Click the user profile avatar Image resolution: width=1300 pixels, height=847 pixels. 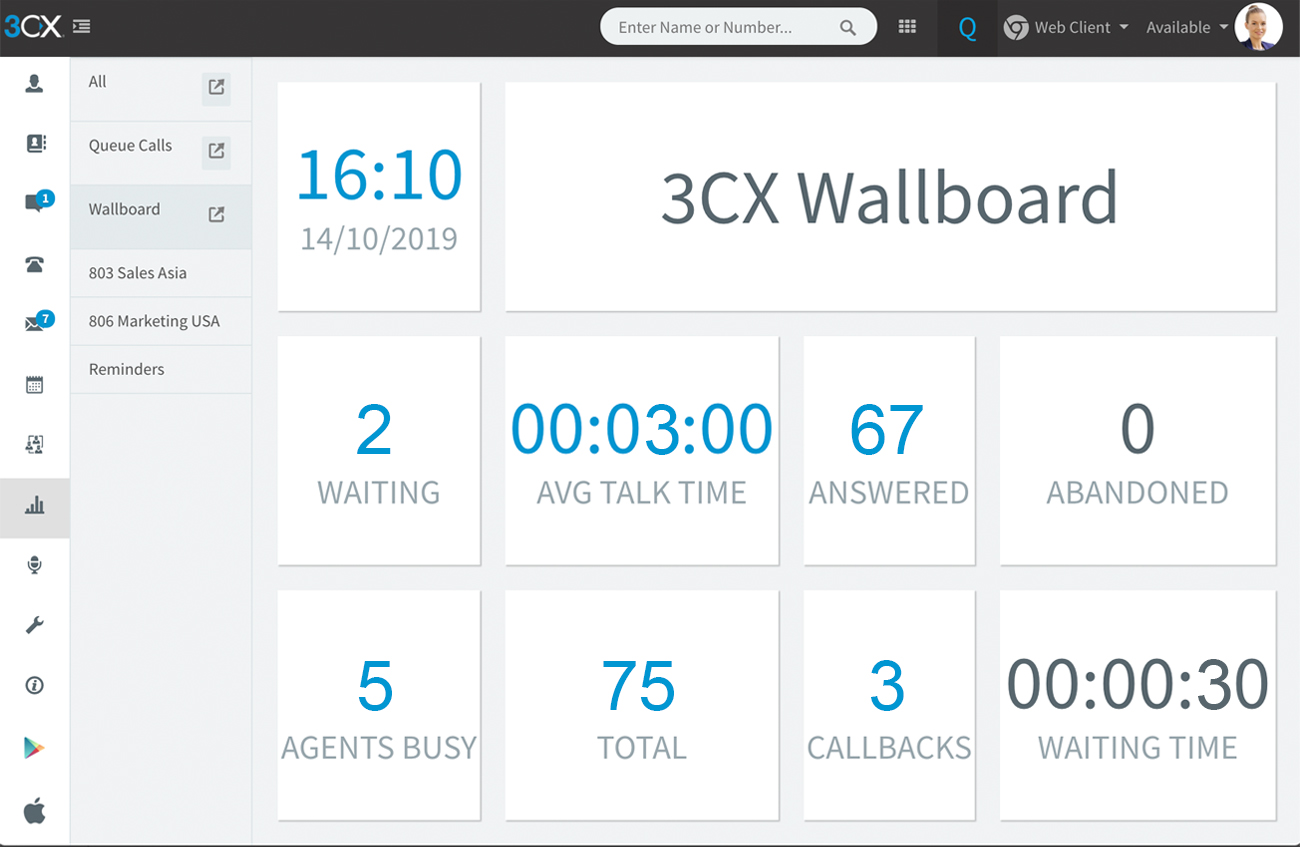pos(1258,27)
